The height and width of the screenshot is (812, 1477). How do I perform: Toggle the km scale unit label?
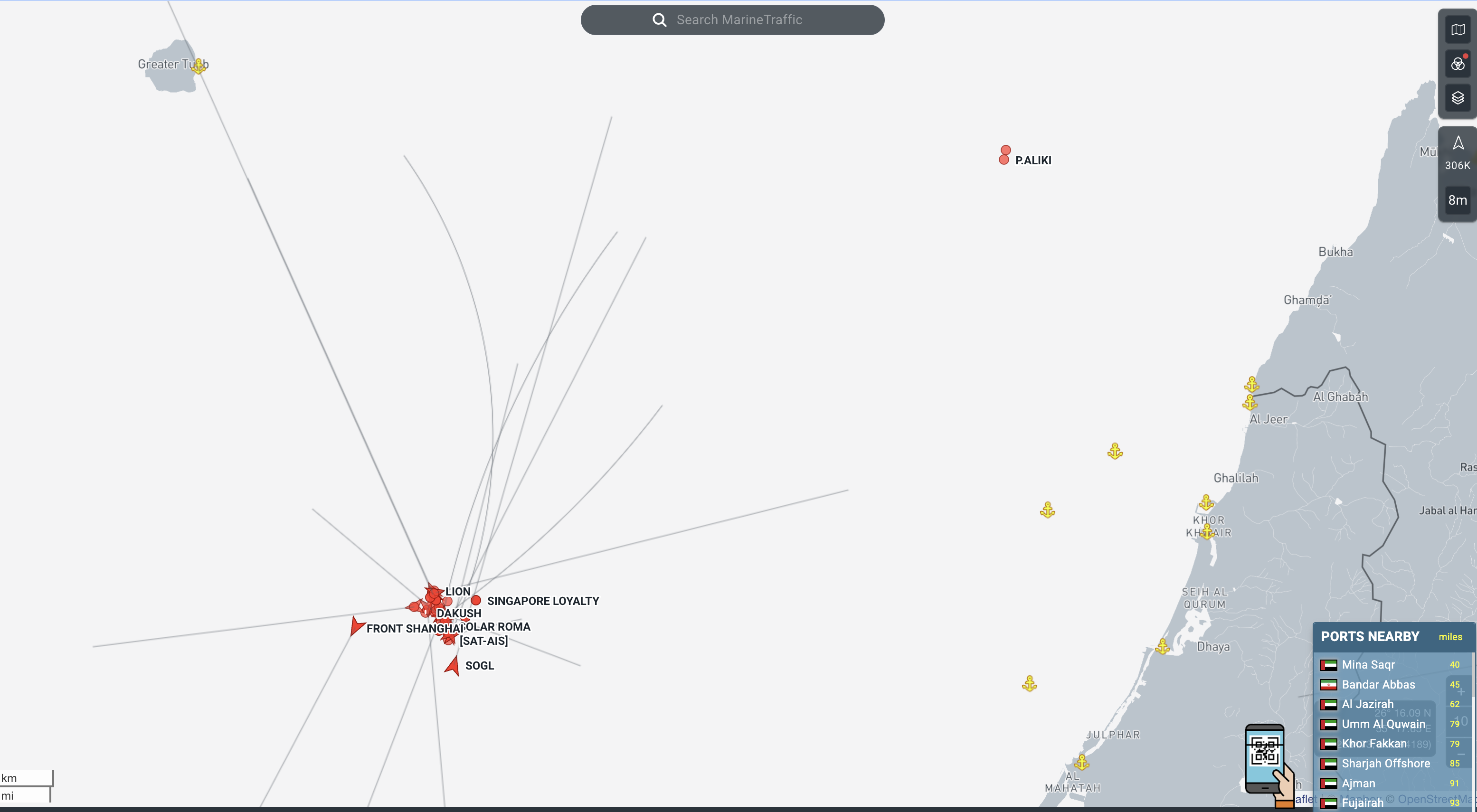point(9,778)
